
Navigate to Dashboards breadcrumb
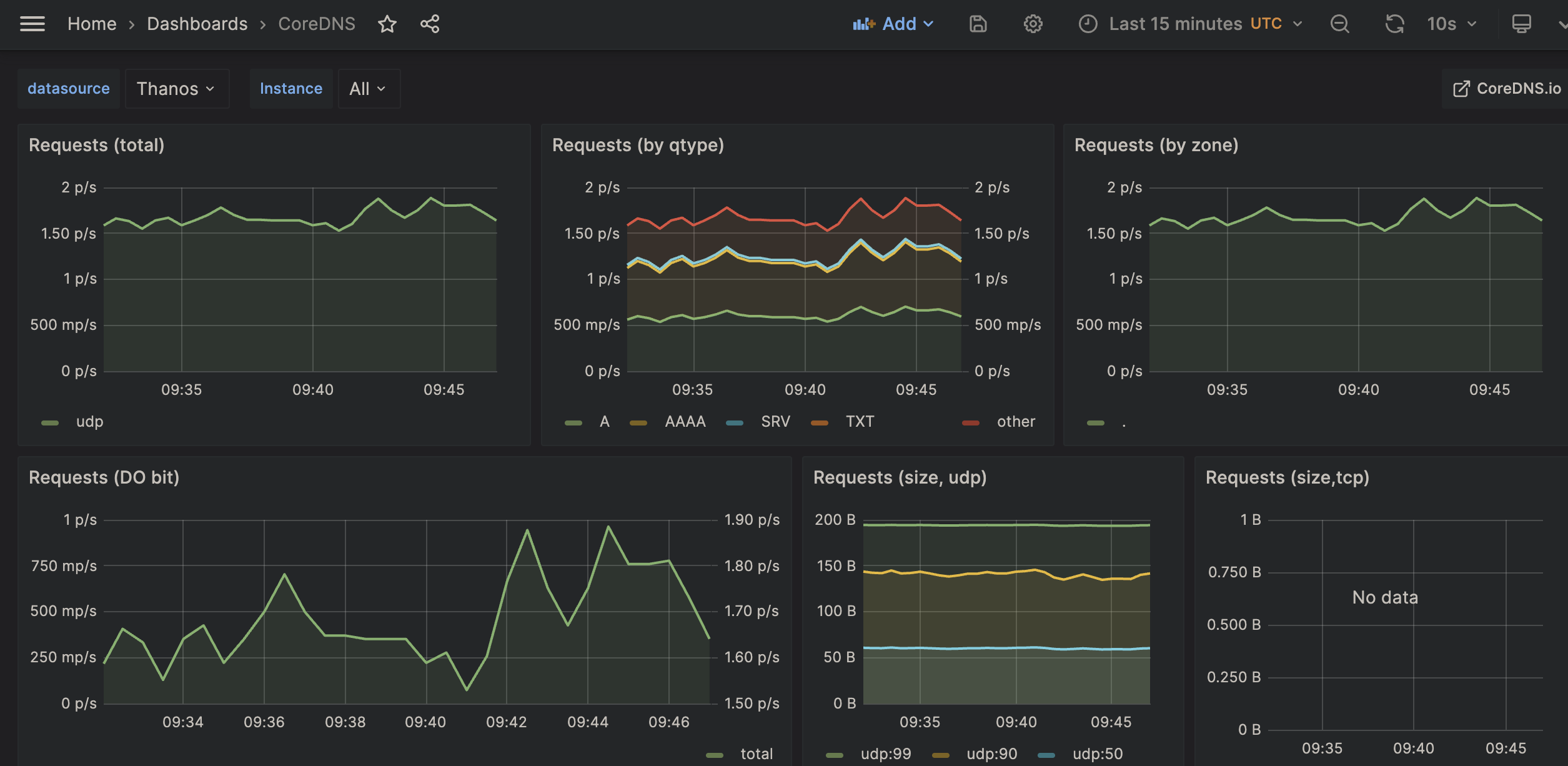[x=197, y=24]
